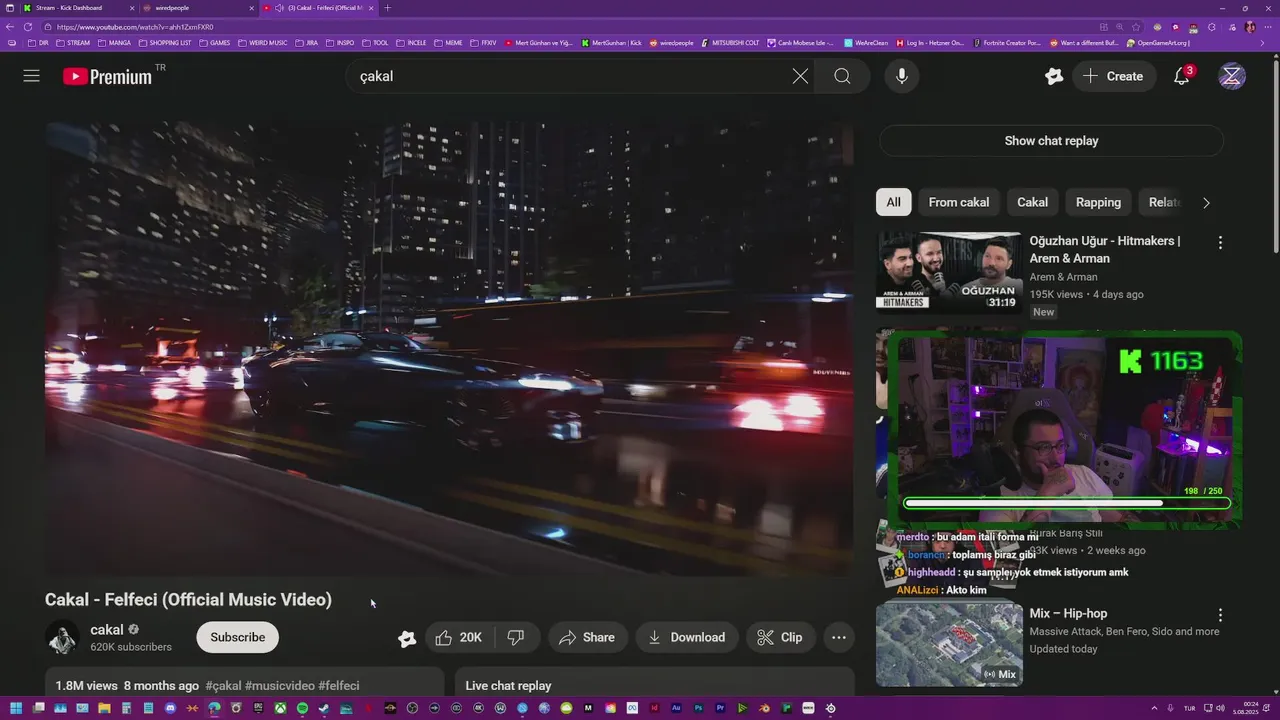Open the Xbox app from the taskbar
This screenshot has height=720, width=1280.
280,708
